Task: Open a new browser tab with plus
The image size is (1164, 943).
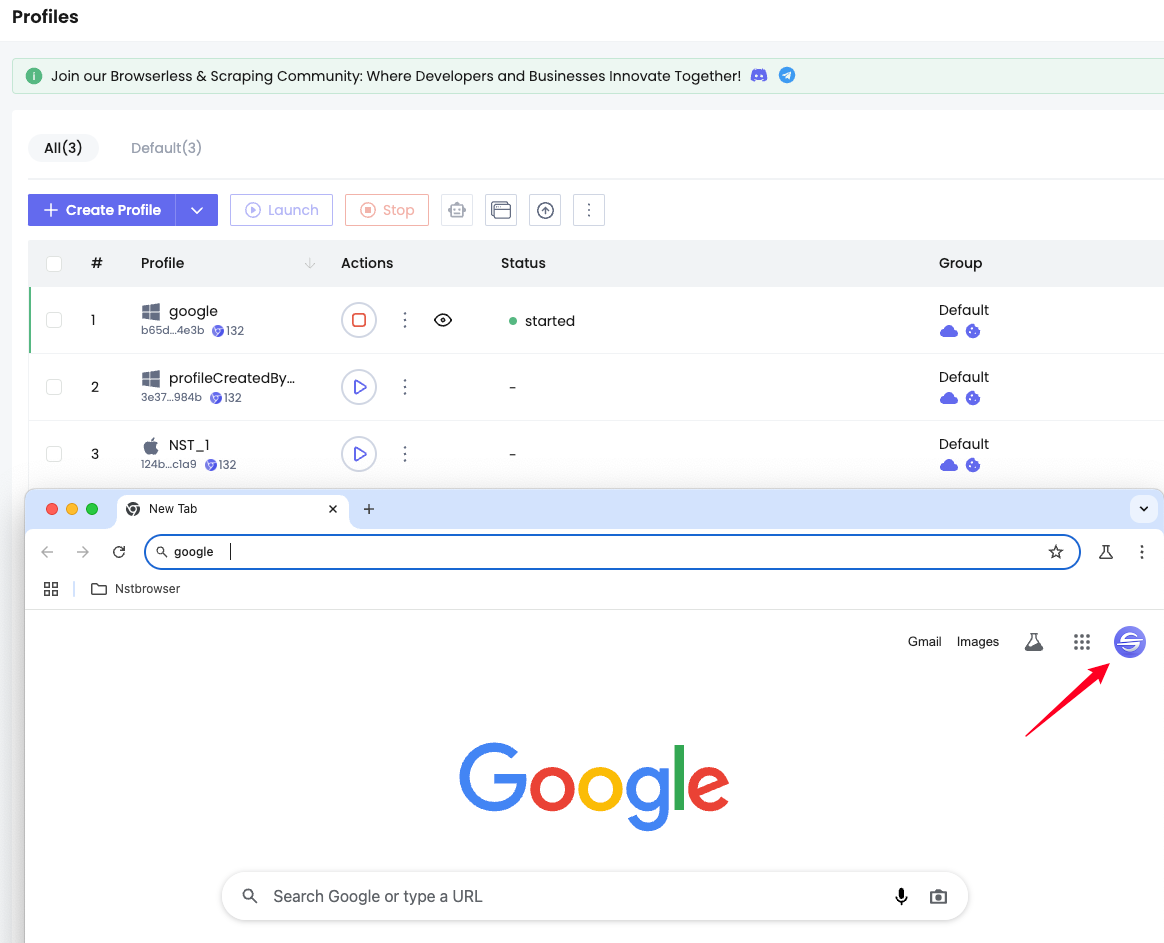Action: coord(369,509)
